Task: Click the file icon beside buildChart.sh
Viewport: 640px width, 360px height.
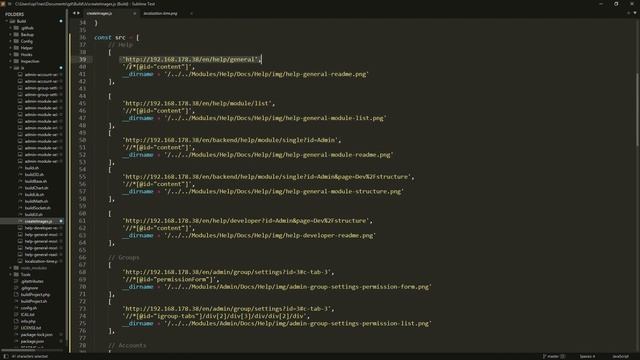Action: (x=20, y=188)
